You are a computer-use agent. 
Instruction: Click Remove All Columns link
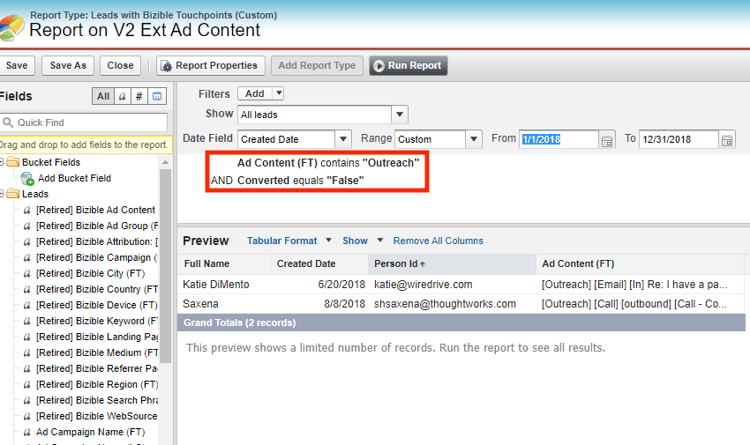click(438, 241)
